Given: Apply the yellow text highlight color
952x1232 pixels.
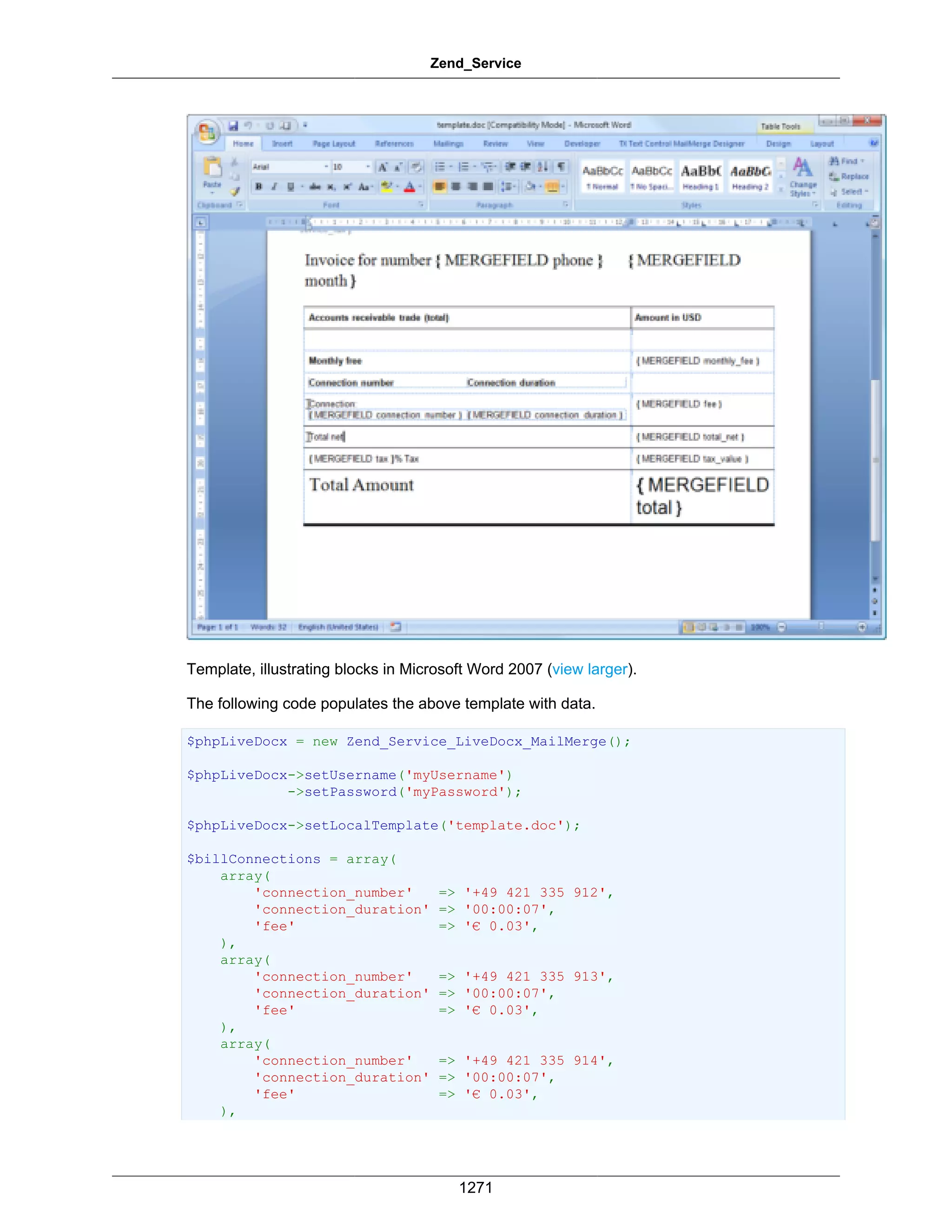Looking at the screenshot, I should point(386,187).
